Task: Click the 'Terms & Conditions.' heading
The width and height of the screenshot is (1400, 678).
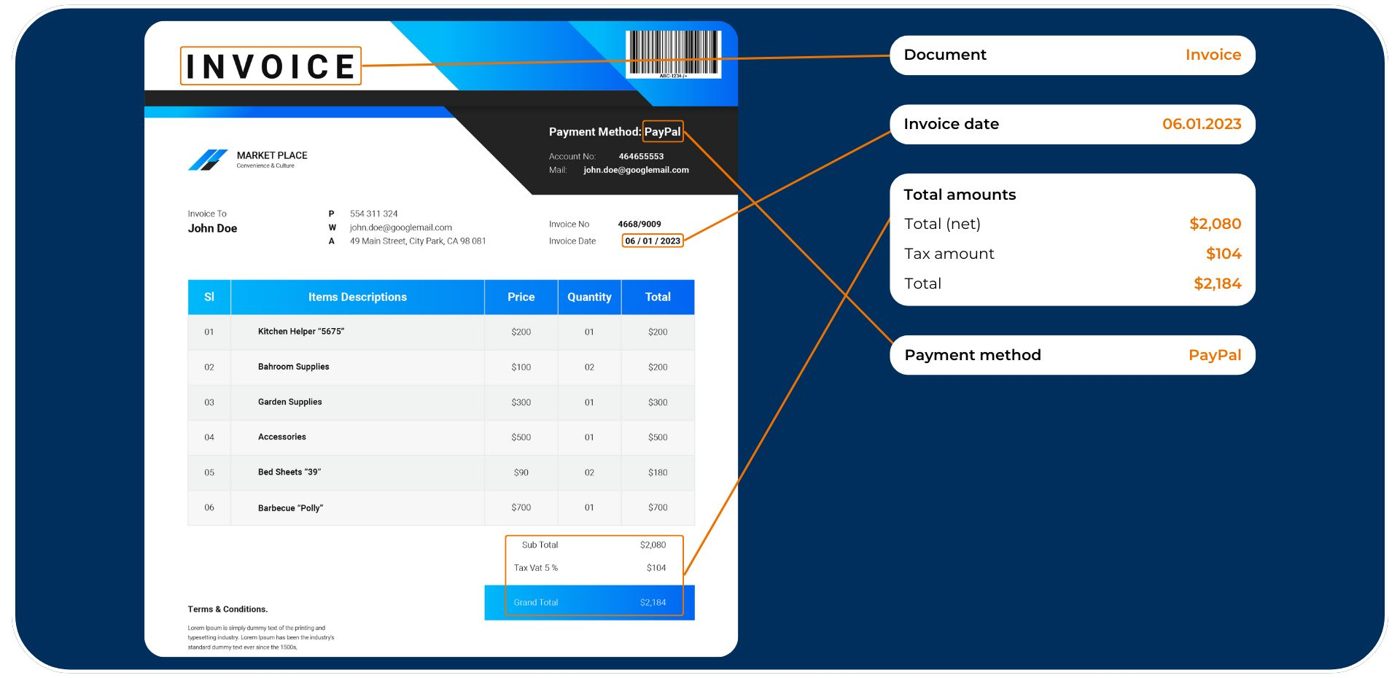Action: click(x=228, y=609)
